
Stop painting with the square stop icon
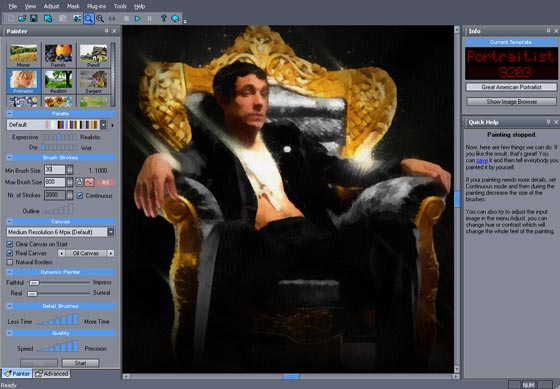126,18
